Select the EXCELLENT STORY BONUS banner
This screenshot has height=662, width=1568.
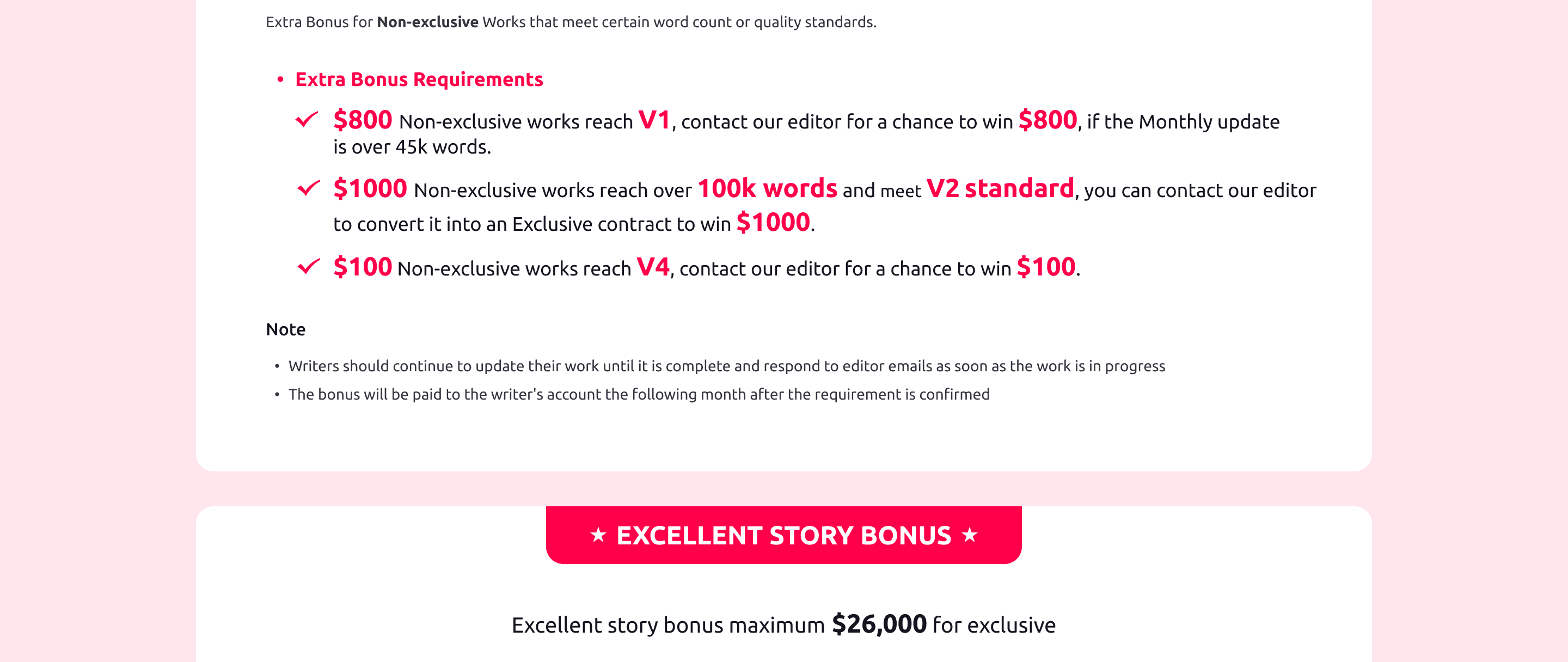783,535
